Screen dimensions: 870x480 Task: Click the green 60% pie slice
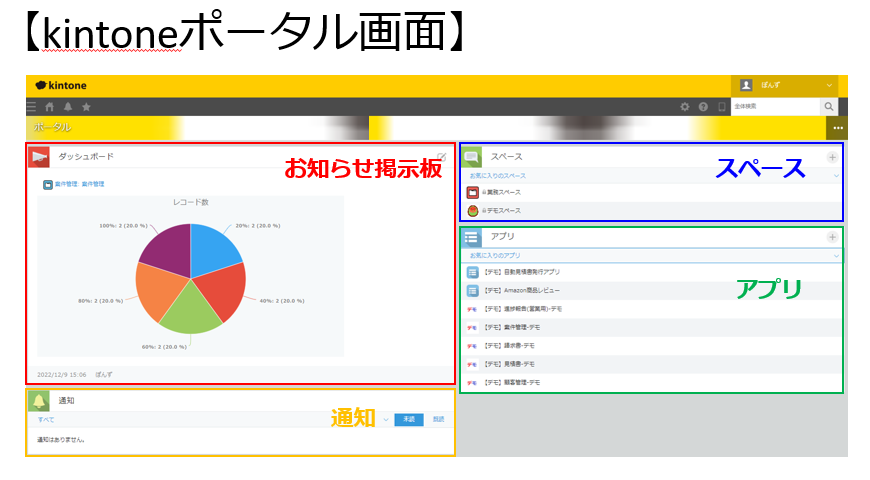pos(191,314)
